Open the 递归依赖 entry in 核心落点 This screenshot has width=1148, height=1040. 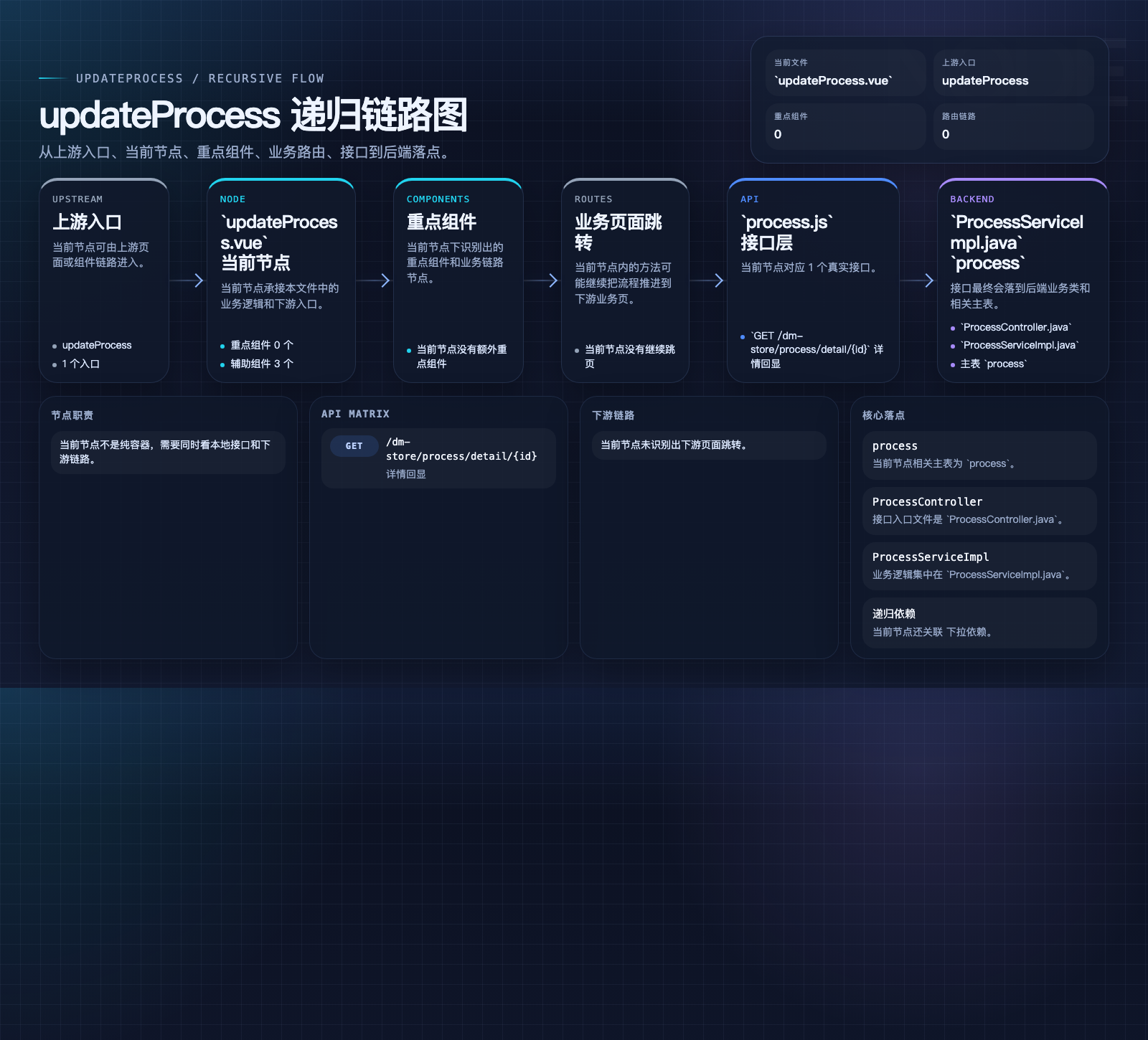click(979, 623)
